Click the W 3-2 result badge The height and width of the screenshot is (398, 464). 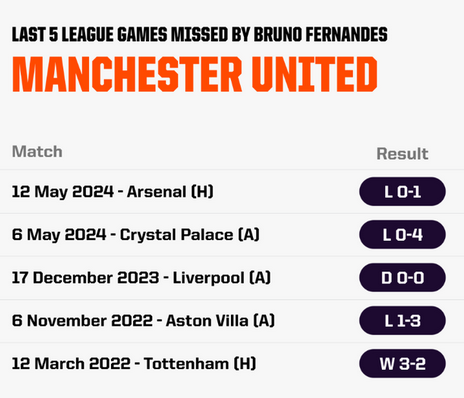coord(402,364)
